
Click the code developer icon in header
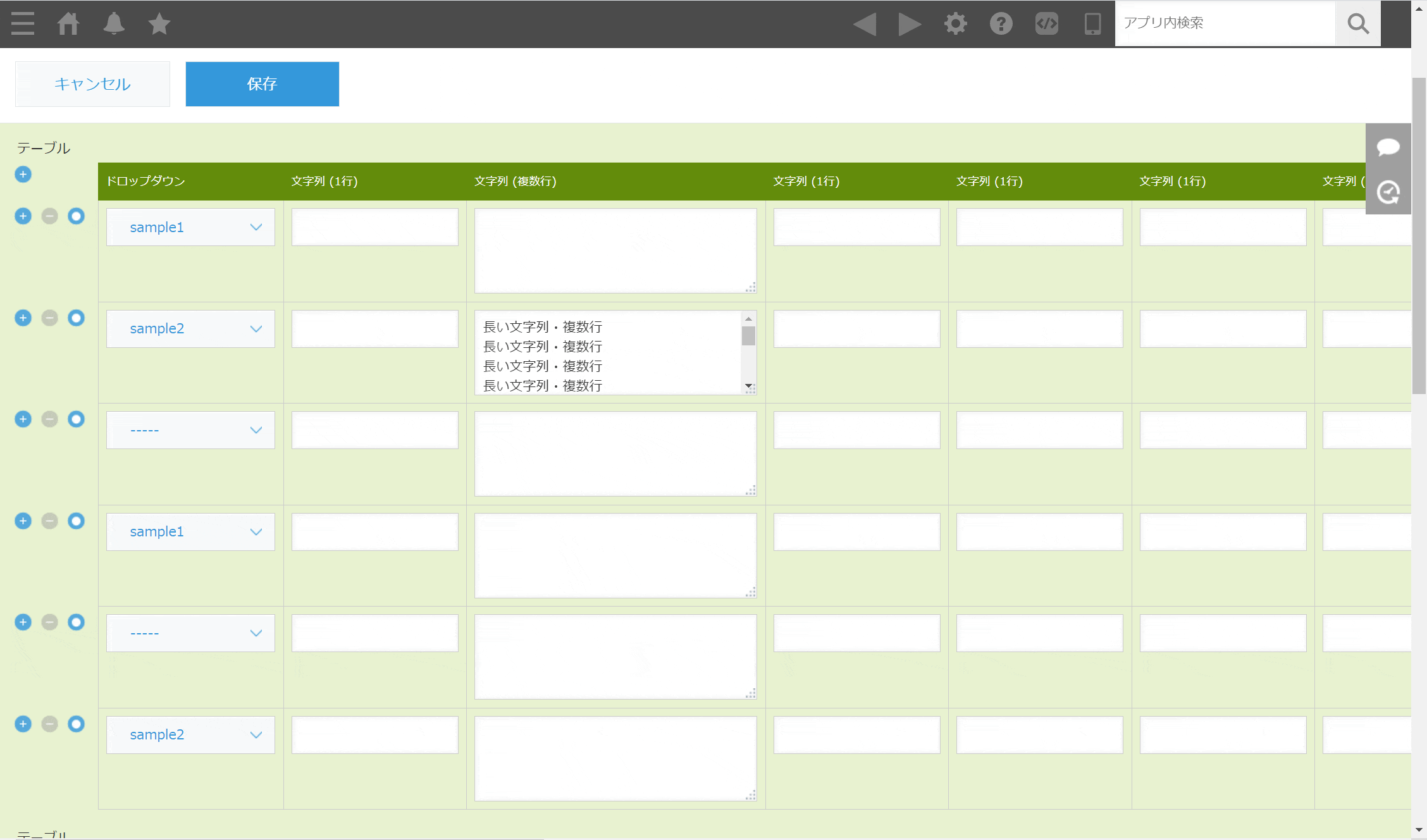point(1046,24)
